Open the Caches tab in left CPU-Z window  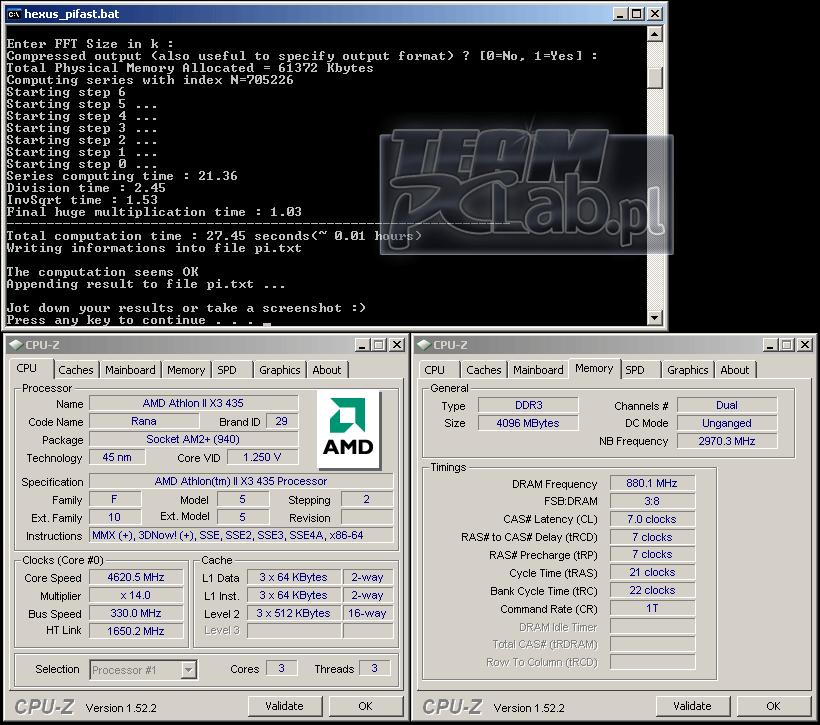[x=76, y=370]
